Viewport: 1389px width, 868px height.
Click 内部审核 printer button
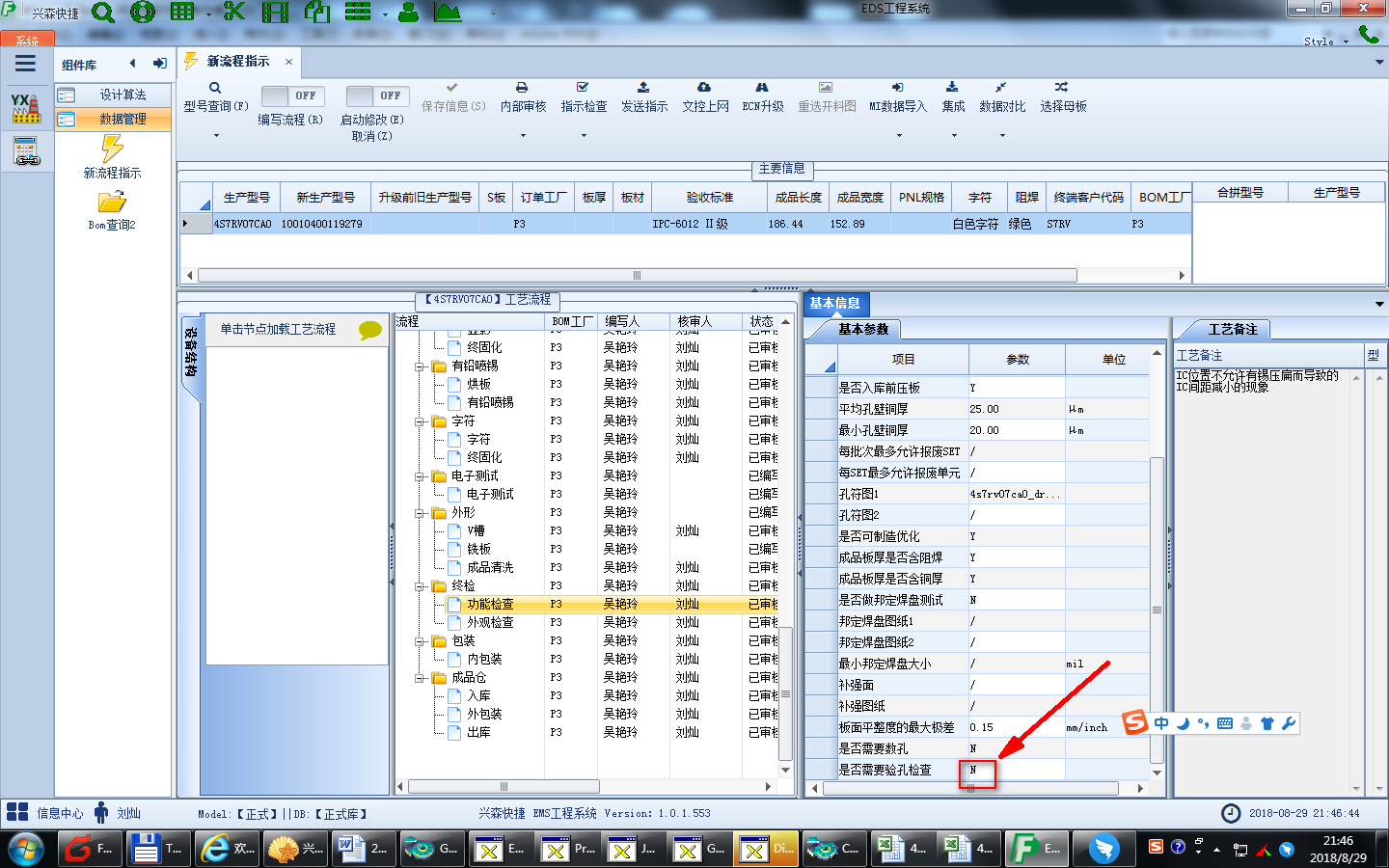(x=523, y=97)
